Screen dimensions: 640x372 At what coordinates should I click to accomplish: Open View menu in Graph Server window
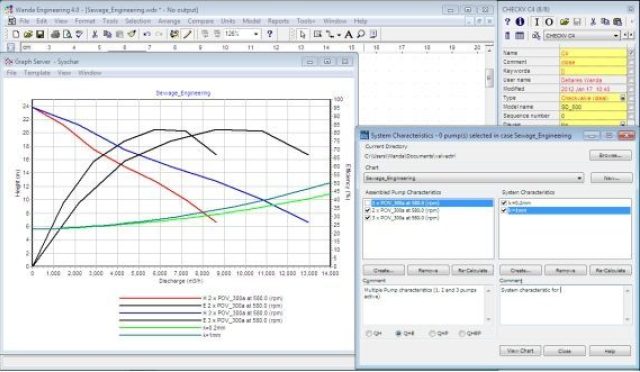click(x=64, y=73)
